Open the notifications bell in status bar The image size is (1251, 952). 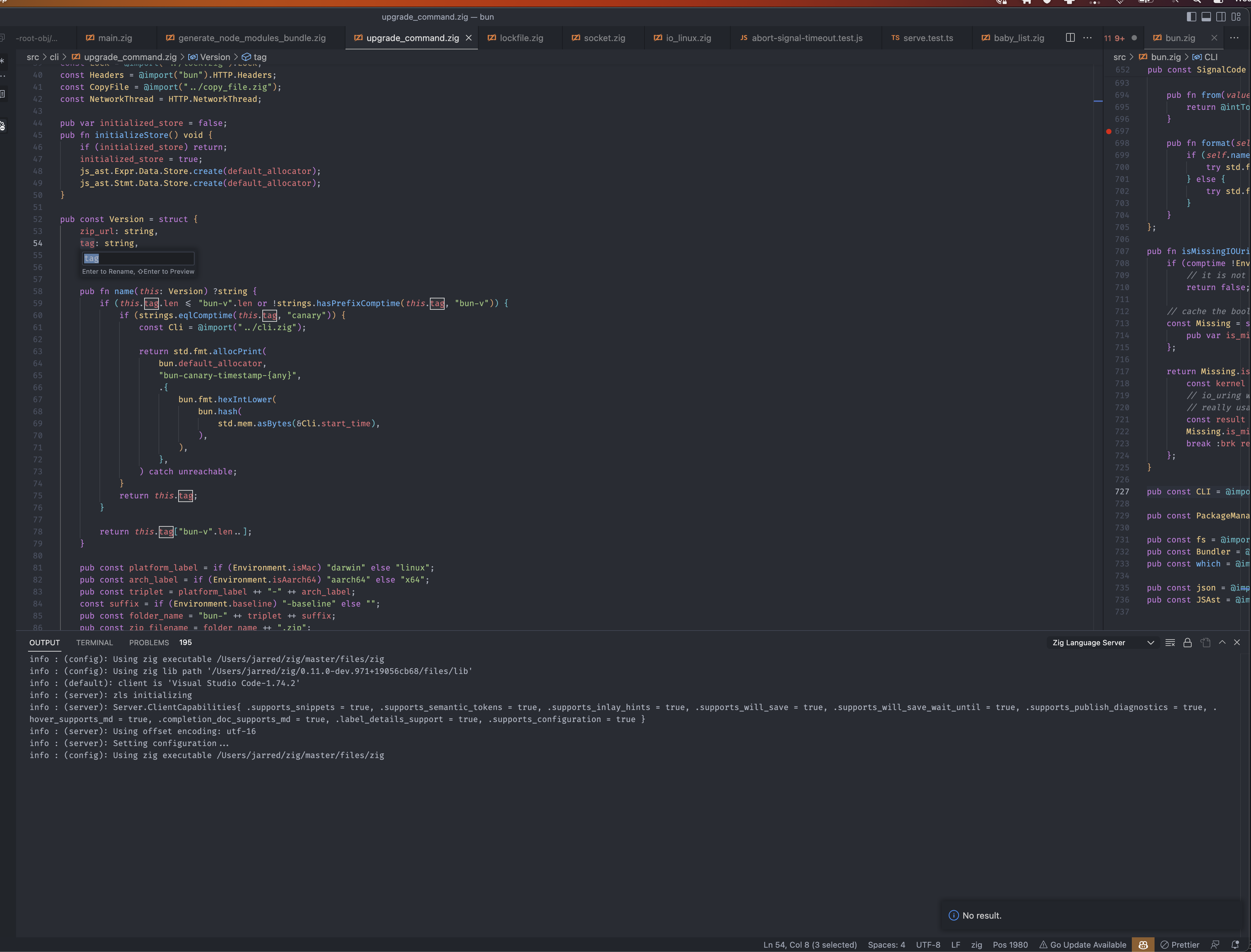click(1235, 945)
